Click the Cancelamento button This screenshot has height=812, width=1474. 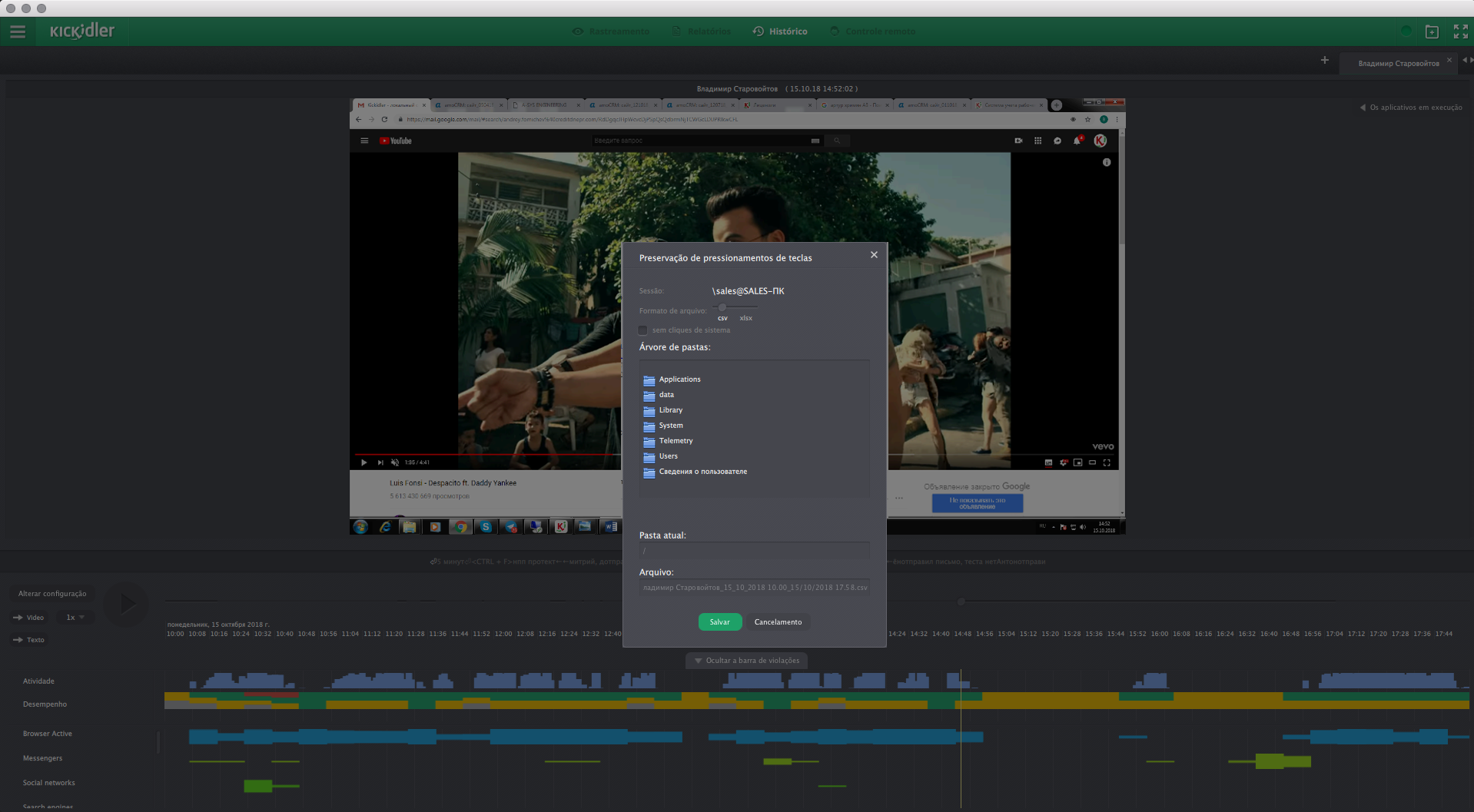(778, 622)
